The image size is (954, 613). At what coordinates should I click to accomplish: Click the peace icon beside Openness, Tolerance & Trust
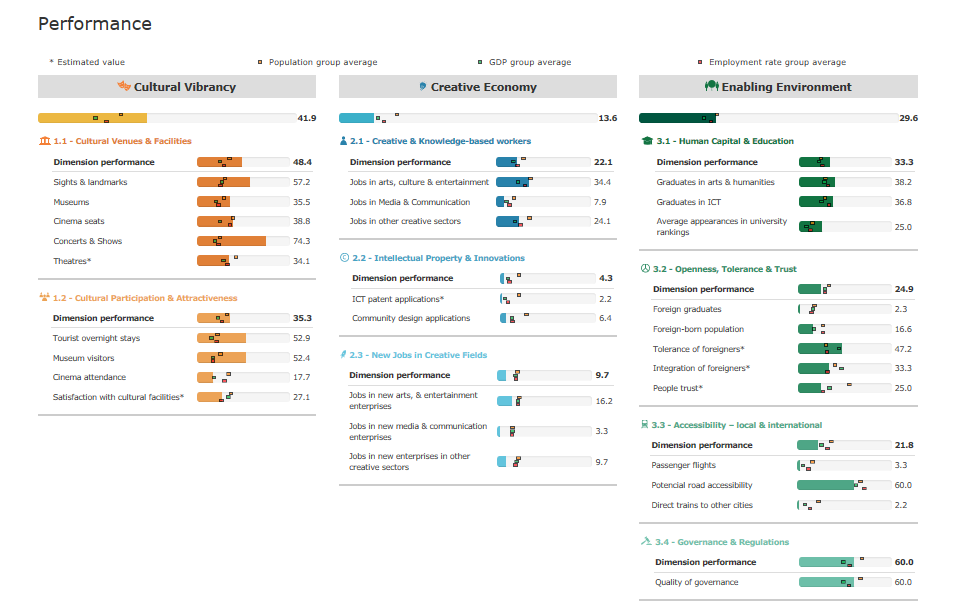[x=645, y=269]
